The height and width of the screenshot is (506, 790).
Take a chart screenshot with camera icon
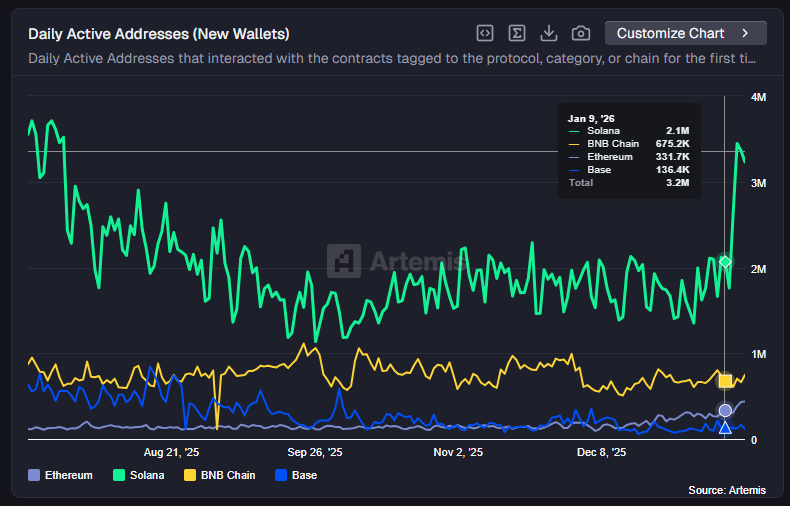point(580,33)
